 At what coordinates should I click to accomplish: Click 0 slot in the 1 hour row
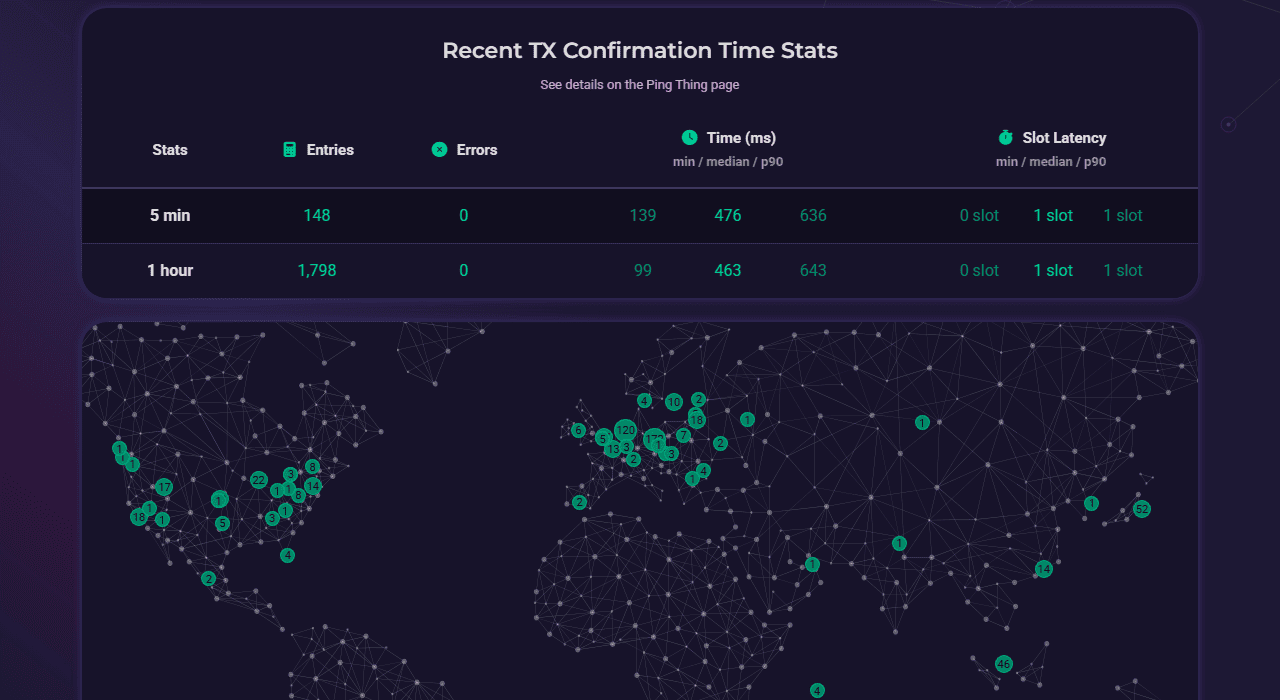pos(979,270)
